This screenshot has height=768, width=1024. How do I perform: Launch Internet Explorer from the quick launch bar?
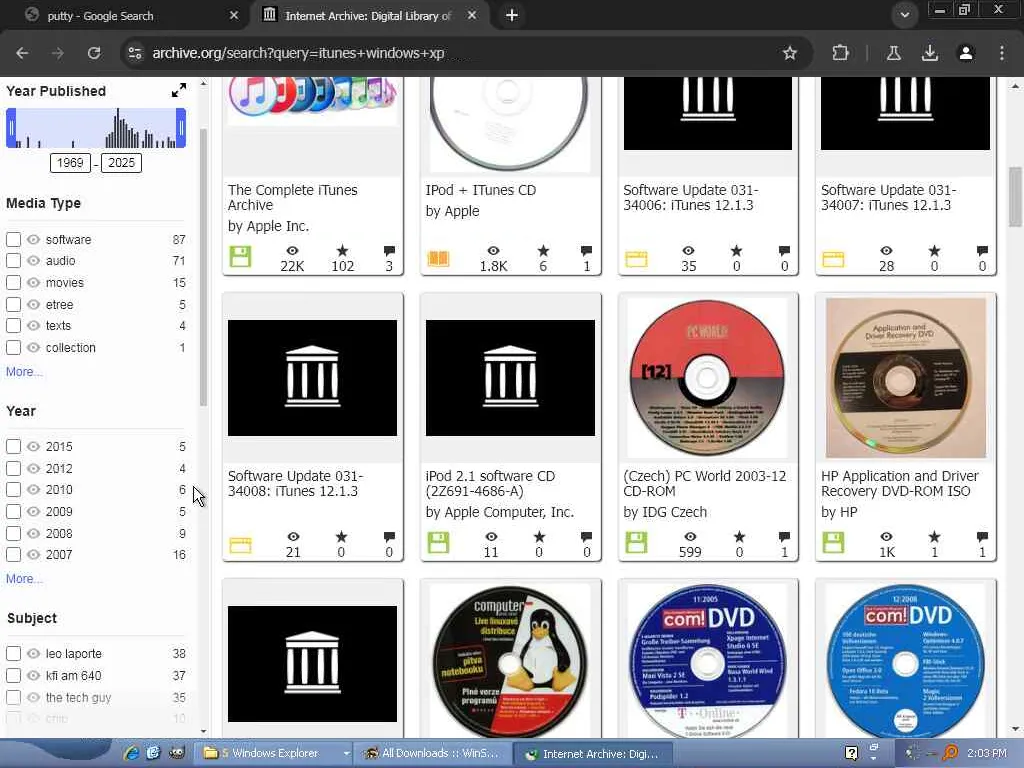click(x=131, y=753)
